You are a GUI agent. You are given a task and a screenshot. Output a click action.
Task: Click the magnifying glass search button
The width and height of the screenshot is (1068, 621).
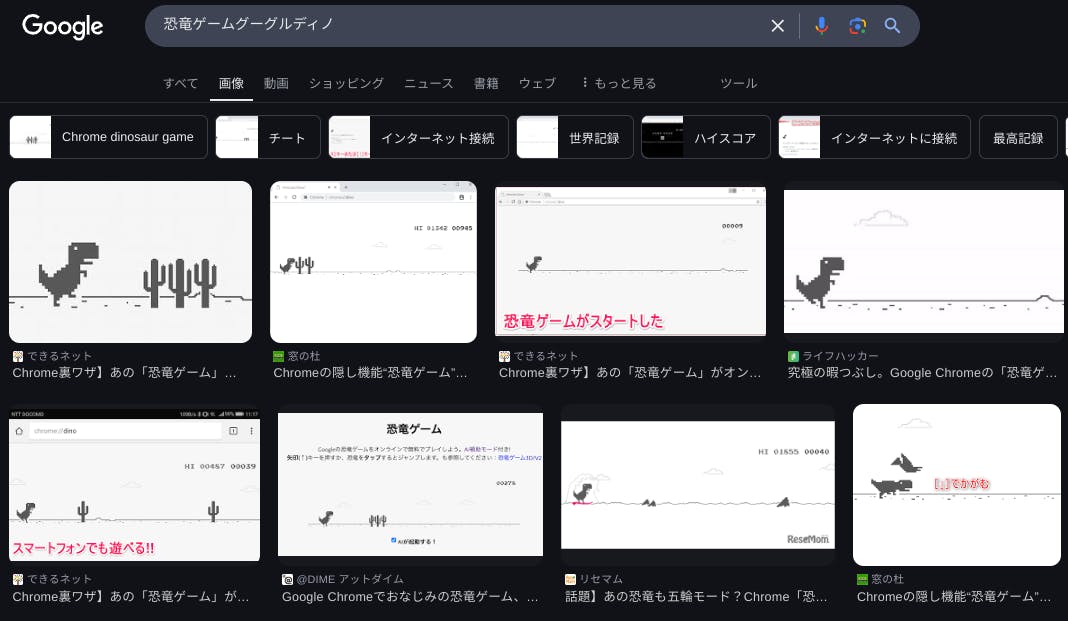coord(893,26)
